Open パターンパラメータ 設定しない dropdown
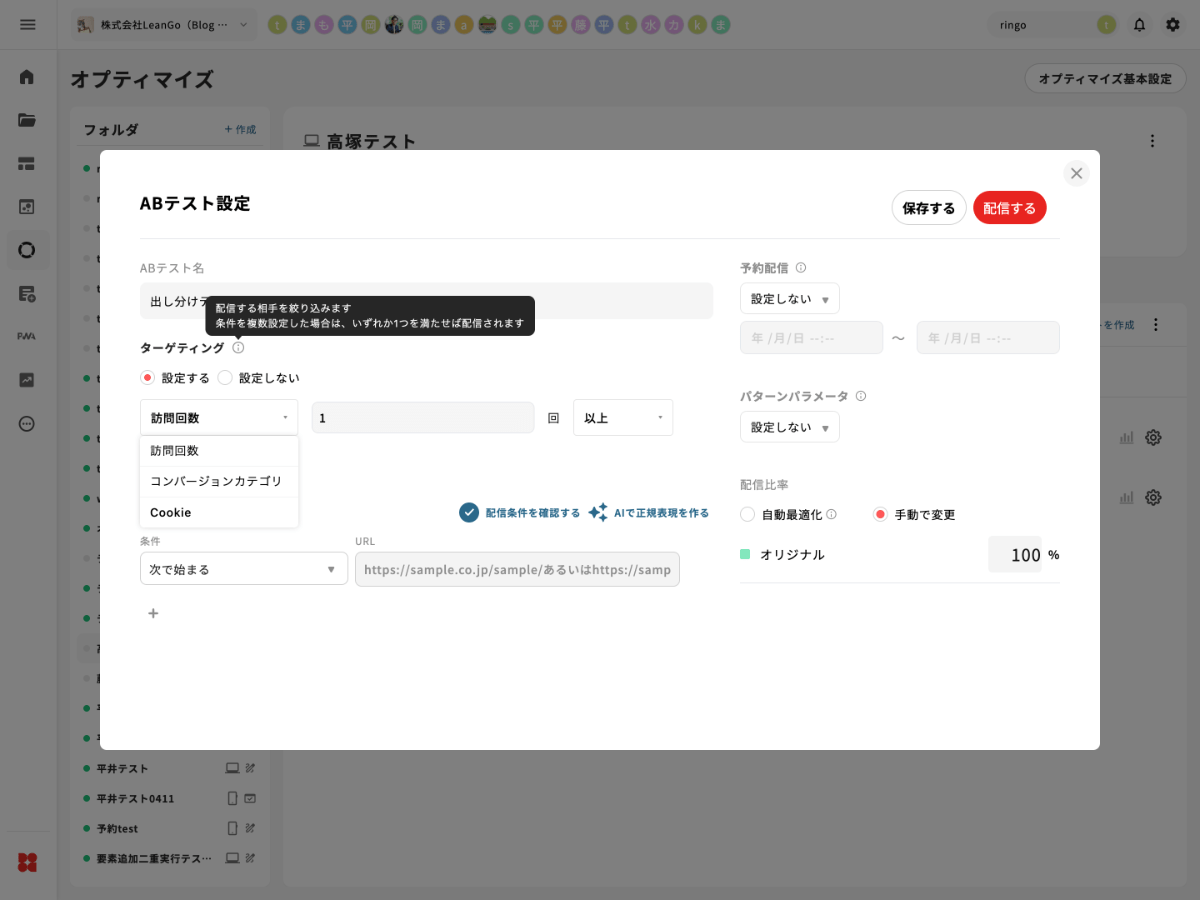The height and width of the screenshot is (900, 1200). [x=790, y=427]
